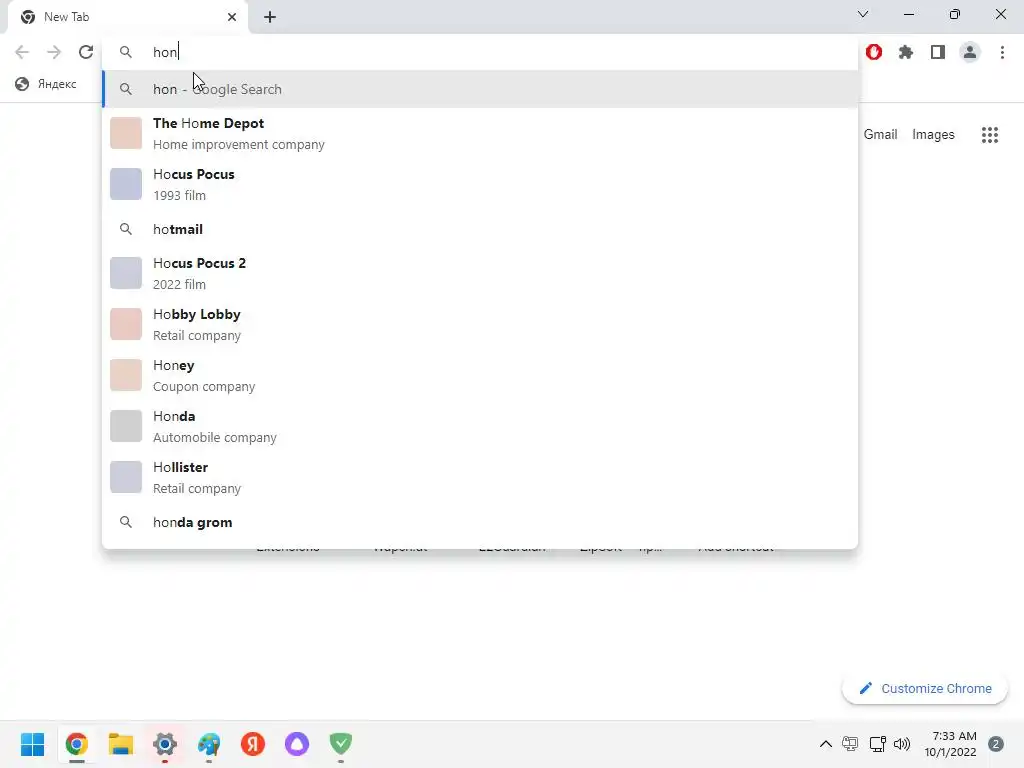Screen dimensions: 1024x768
Task: Open the profile avatar menu
Action: (970, 52)
